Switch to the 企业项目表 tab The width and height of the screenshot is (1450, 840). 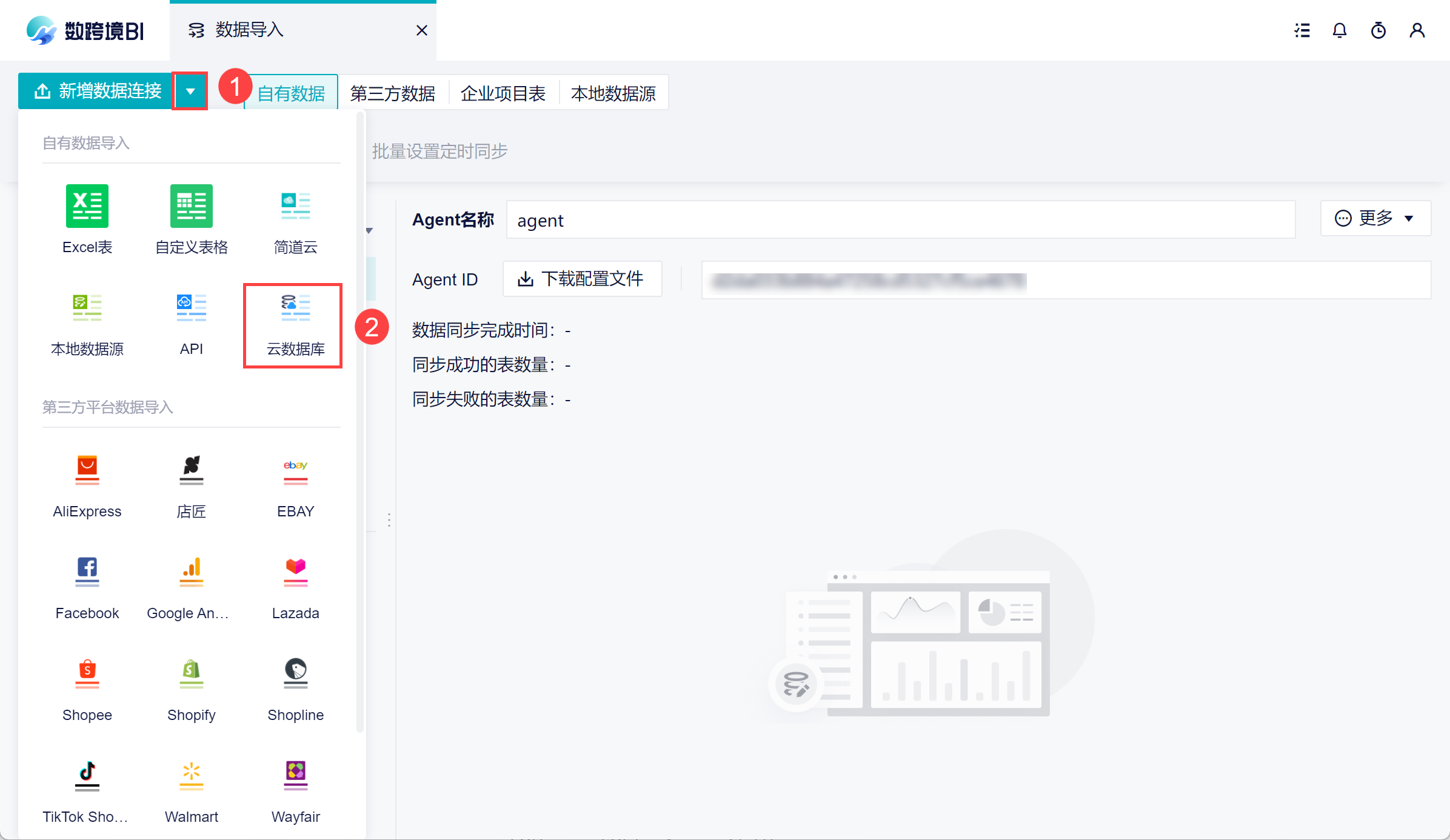503,93
